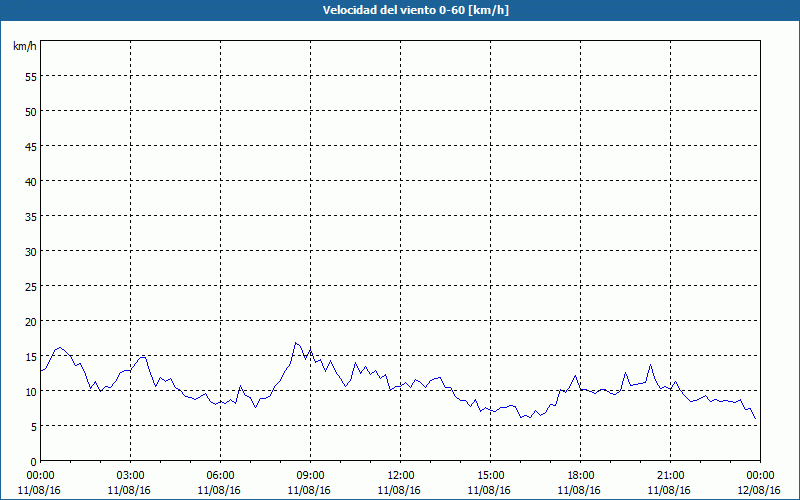This screenshot has width=800, height=500.
Task: Click the 'km/h' axis unit label
Action: [24, 46]
